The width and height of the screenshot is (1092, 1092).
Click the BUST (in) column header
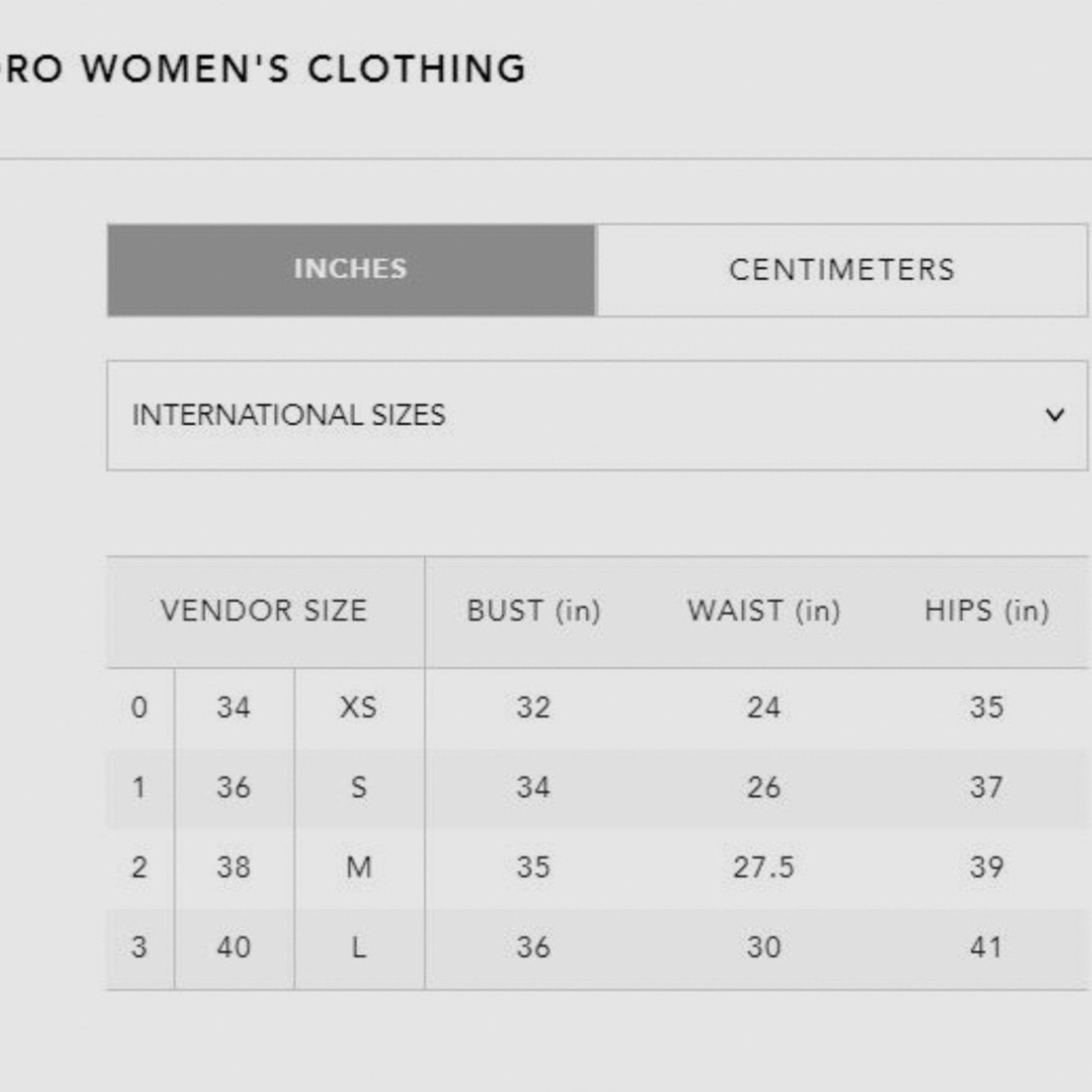pos(534,611)
